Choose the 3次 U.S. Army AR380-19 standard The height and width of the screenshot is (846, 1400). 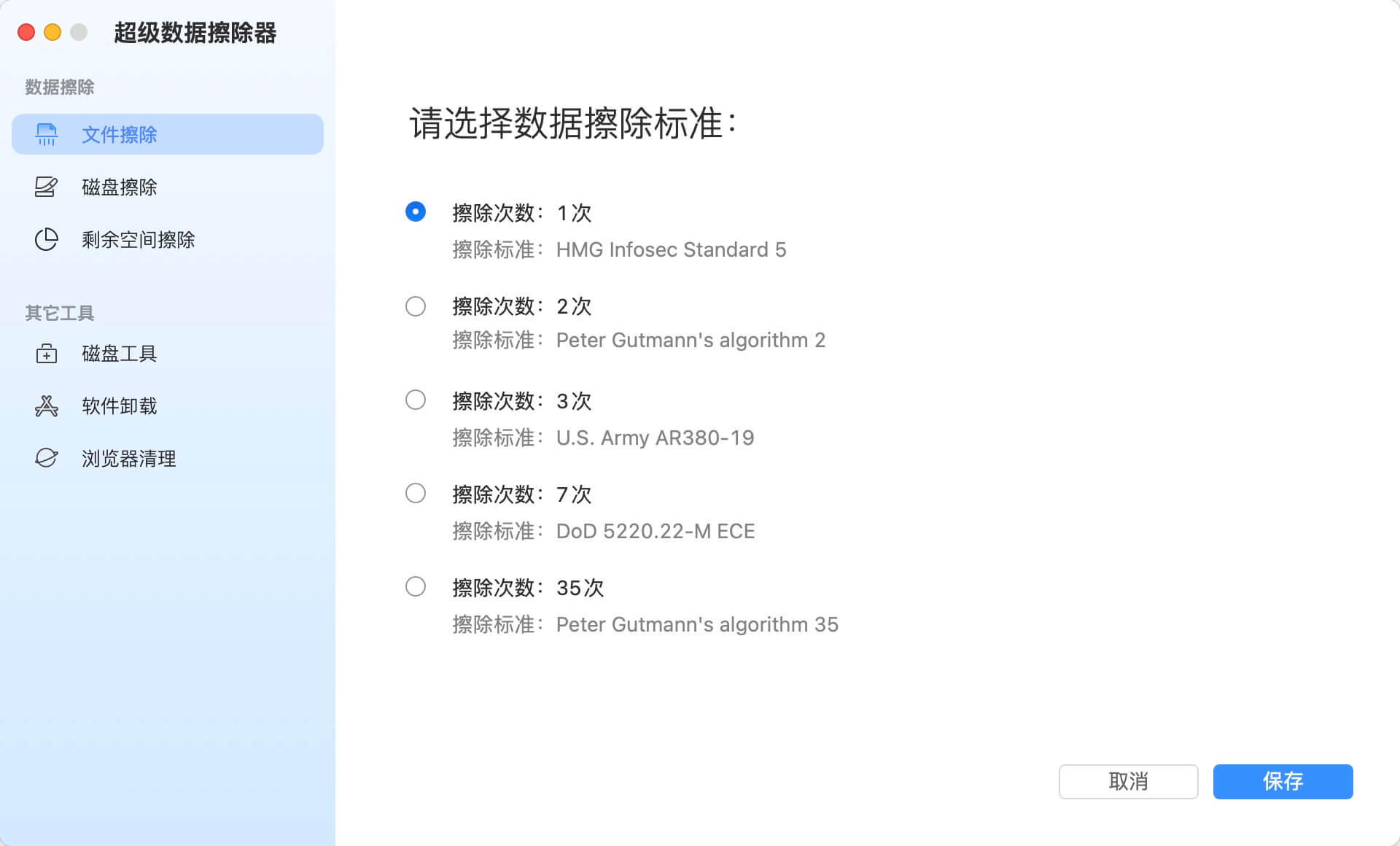[416, 400]
